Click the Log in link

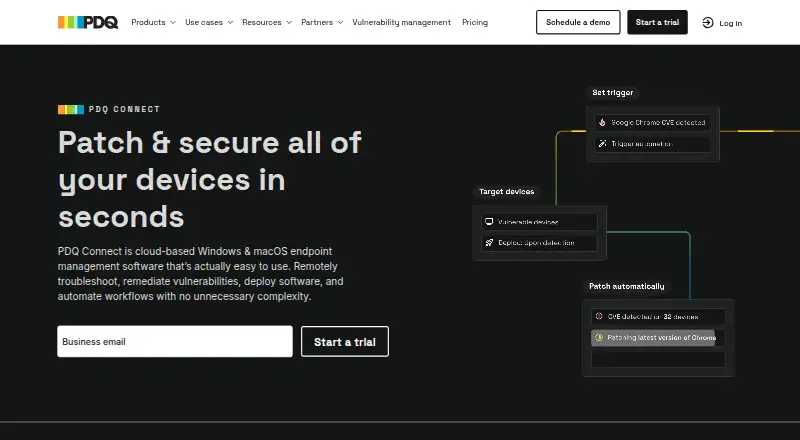point(722,23)
